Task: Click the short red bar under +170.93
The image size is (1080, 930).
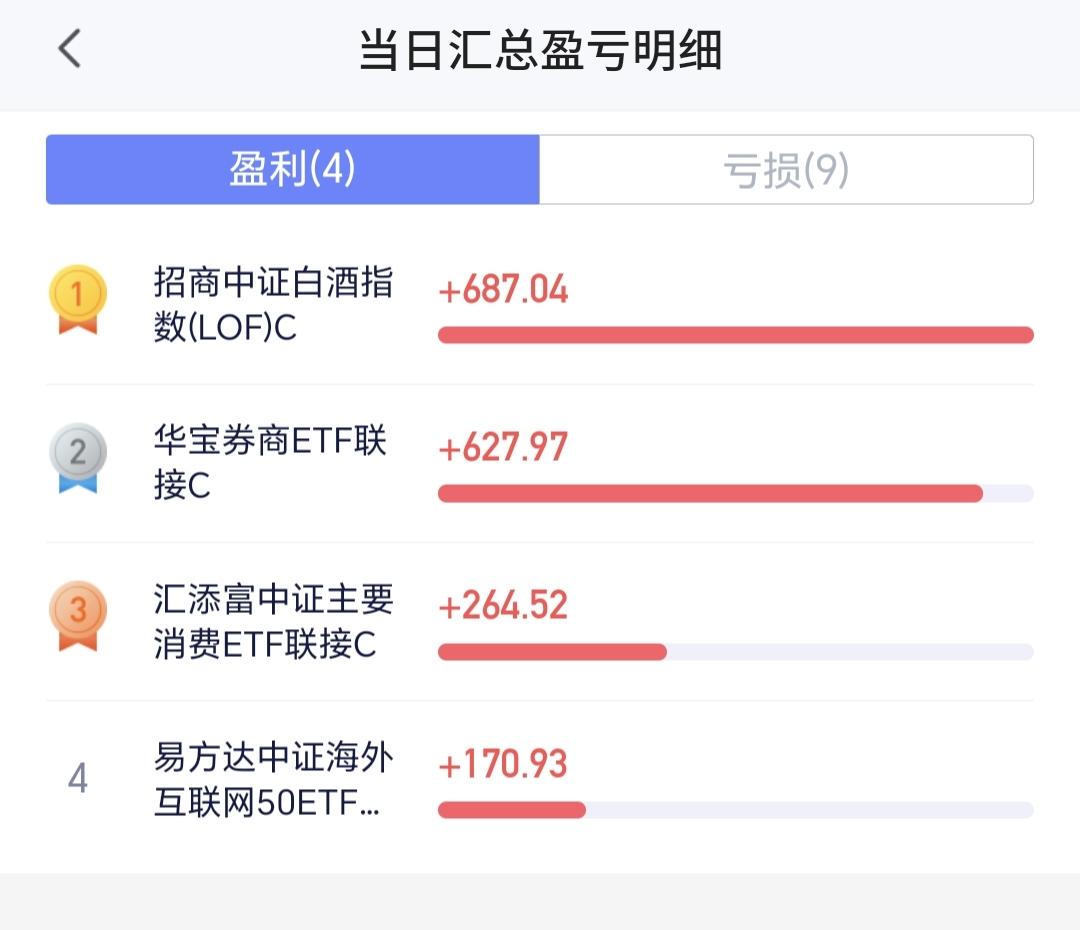Action: point(512,810)
